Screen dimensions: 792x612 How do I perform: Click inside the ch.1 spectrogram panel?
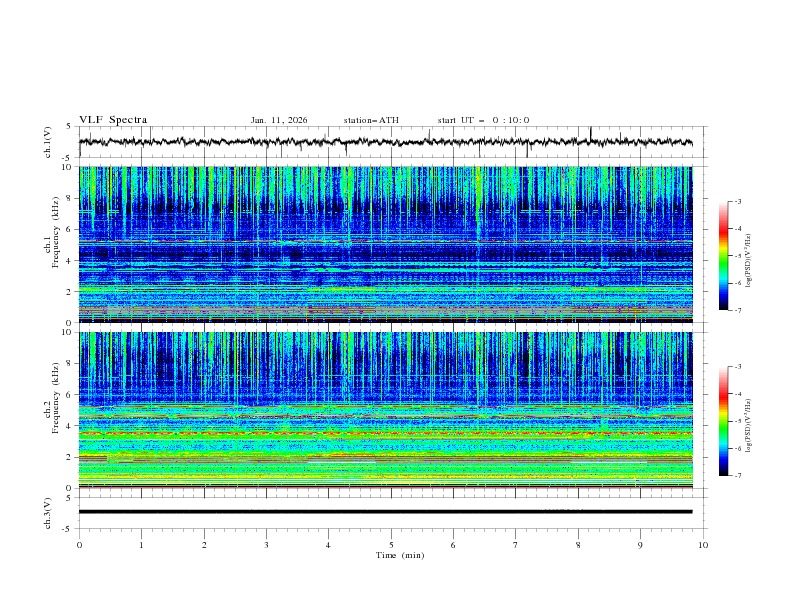click(x=386, y=244)
